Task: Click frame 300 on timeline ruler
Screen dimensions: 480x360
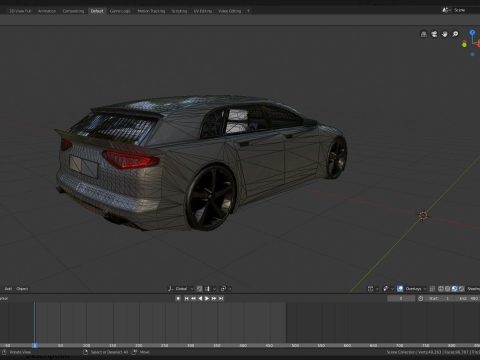Action: 191,346
